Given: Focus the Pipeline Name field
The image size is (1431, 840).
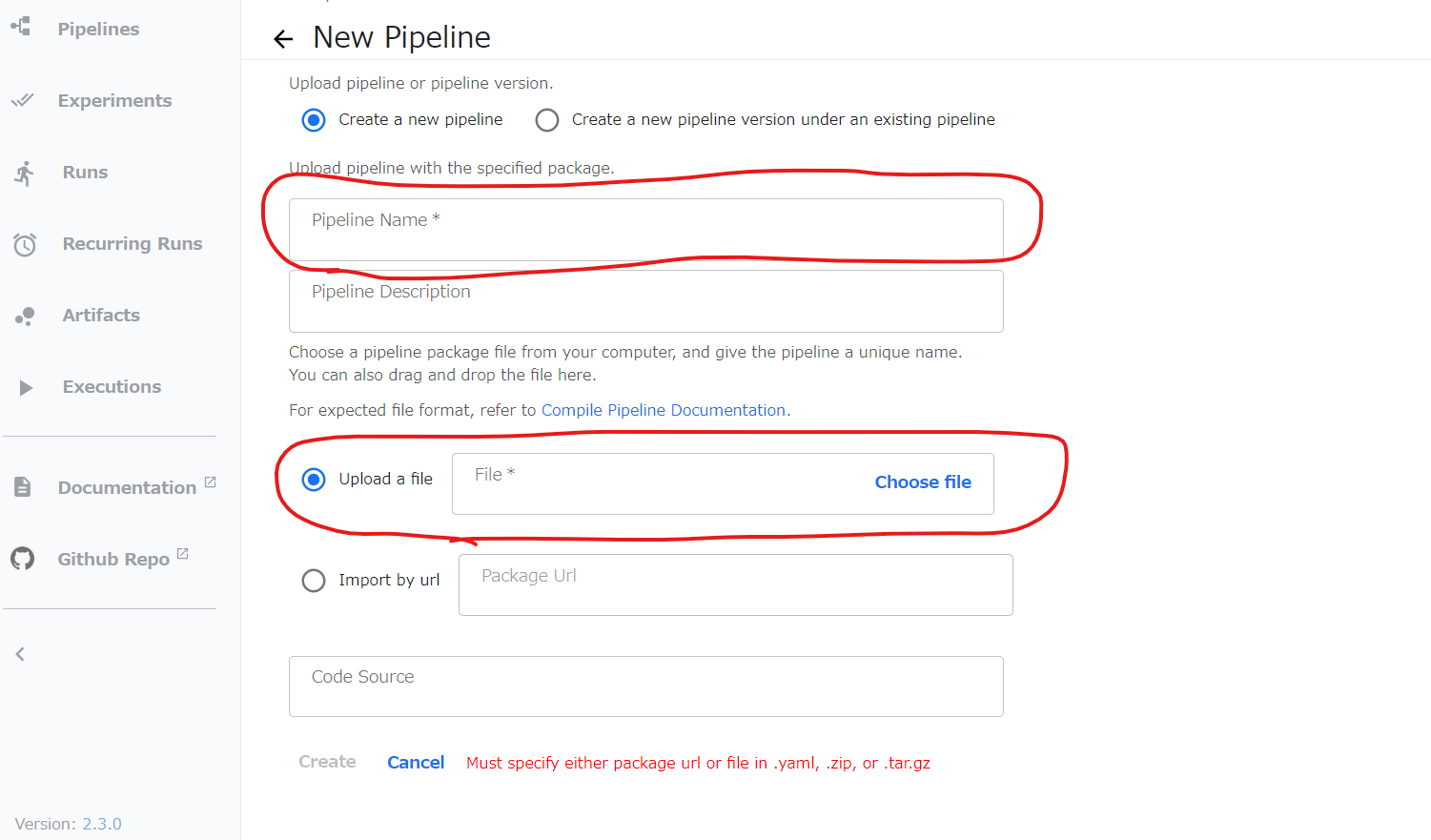Looking at the screenshot, I should tap(645, 229).
